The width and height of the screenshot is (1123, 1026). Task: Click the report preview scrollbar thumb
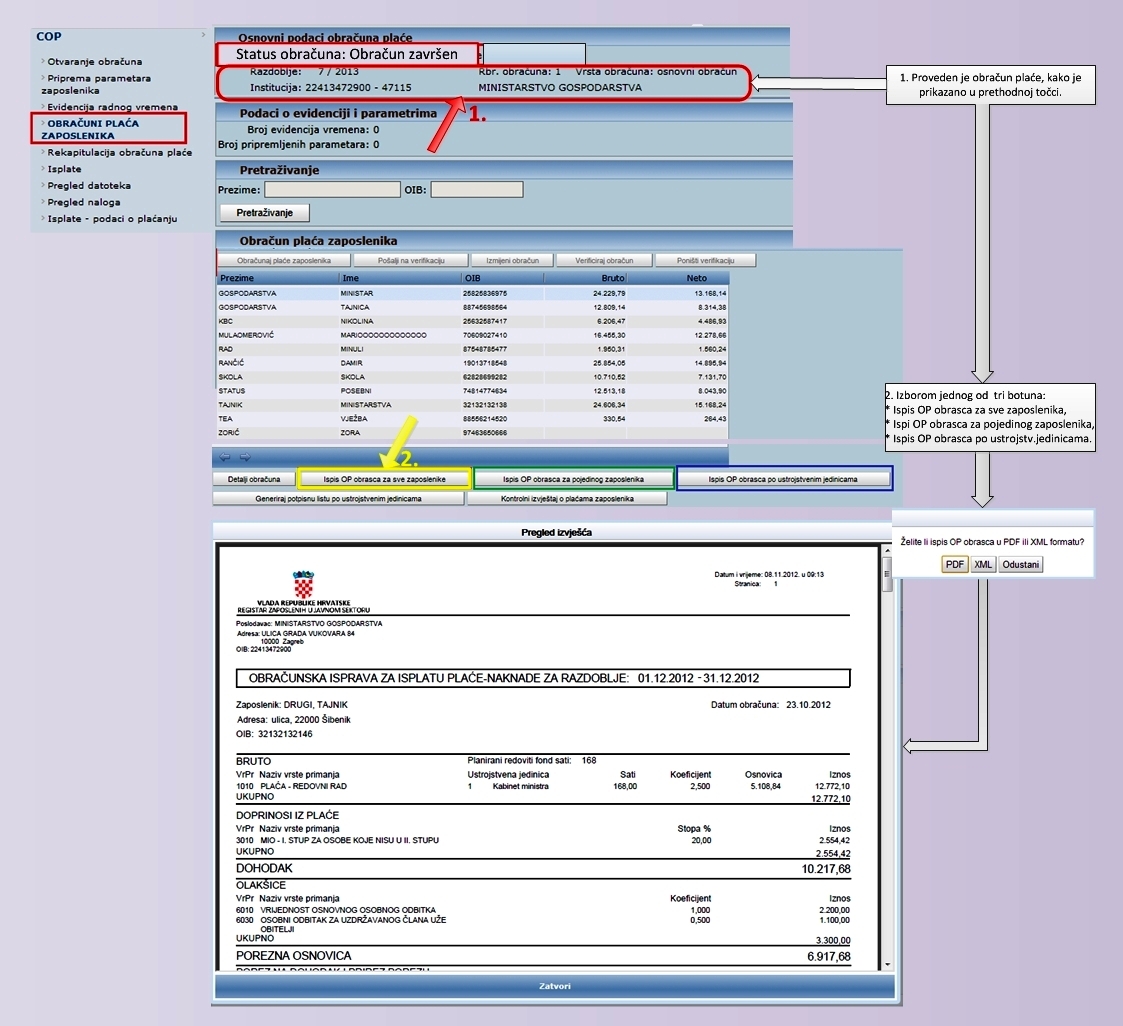click(x=887, y=574)
